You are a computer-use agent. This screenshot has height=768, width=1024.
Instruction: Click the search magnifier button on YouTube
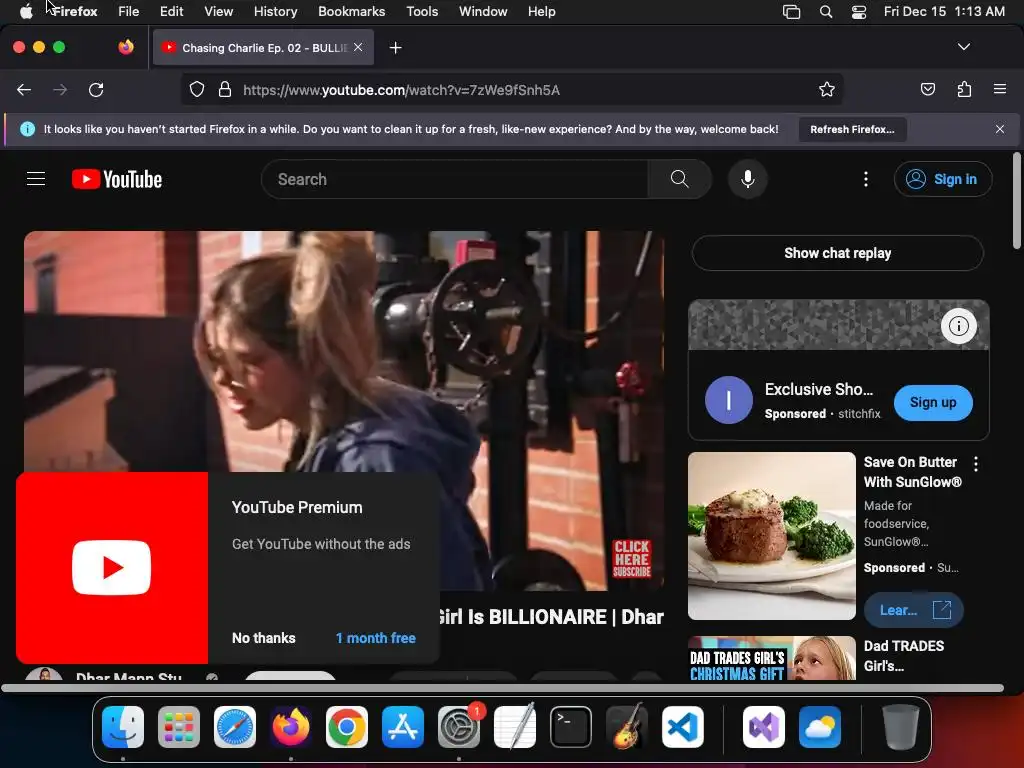[x=679, y=179]
